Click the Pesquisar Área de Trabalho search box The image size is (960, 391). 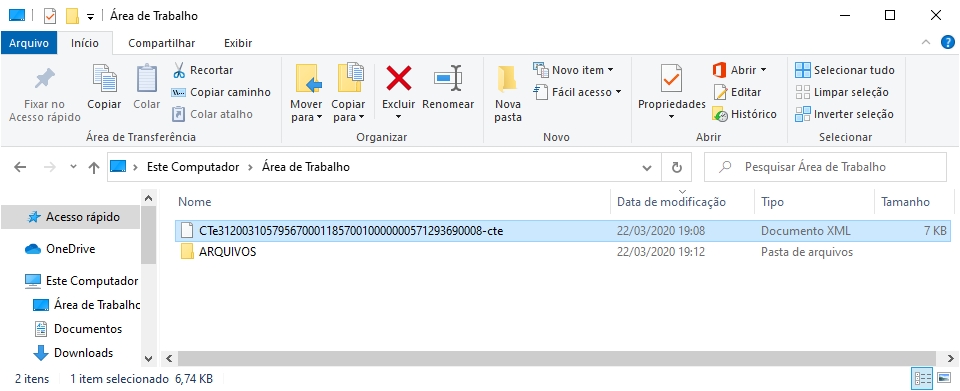(825, 167)
